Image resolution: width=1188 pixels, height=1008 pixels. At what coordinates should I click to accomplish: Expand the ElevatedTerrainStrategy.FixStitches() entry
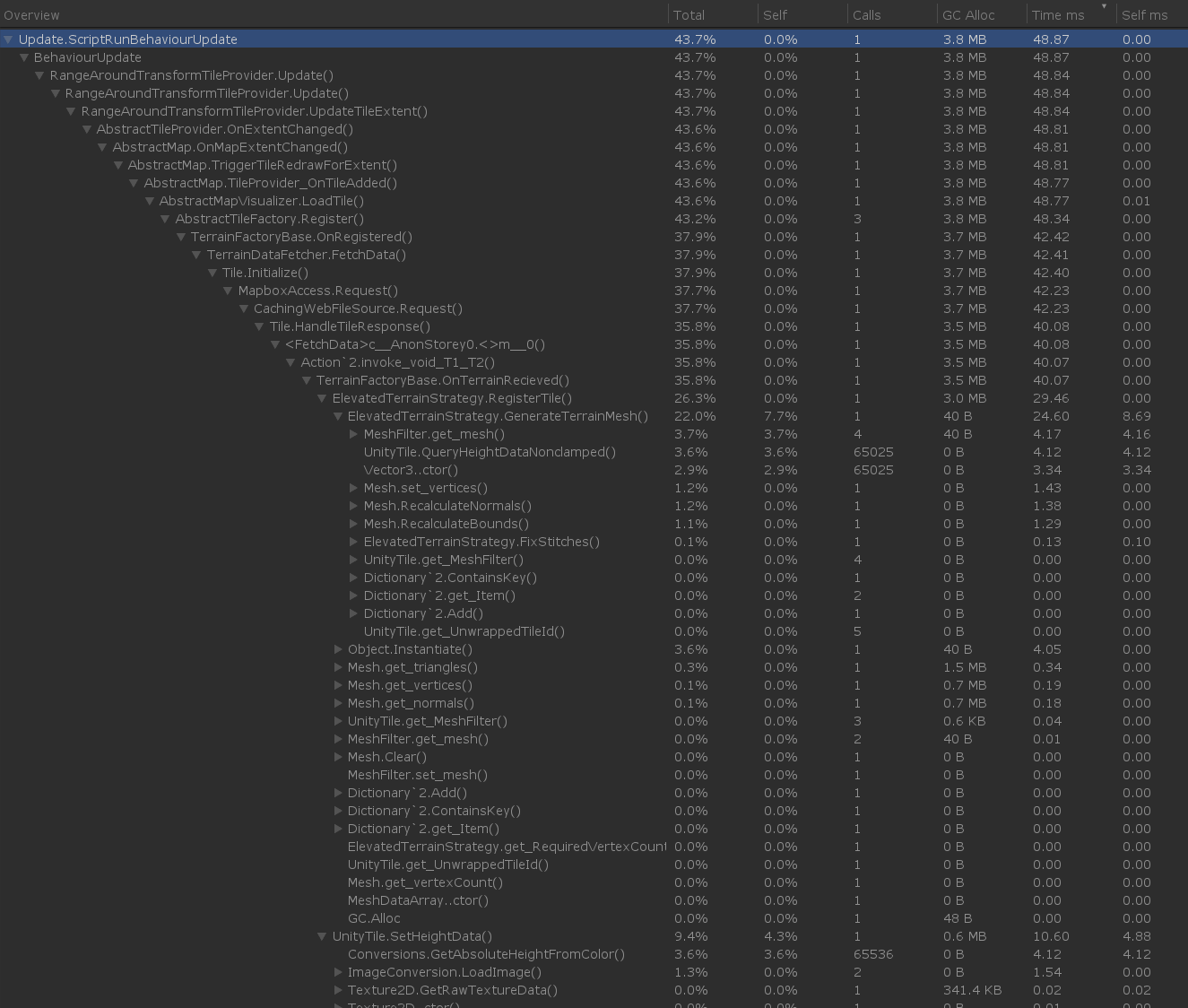click(352, 542)
